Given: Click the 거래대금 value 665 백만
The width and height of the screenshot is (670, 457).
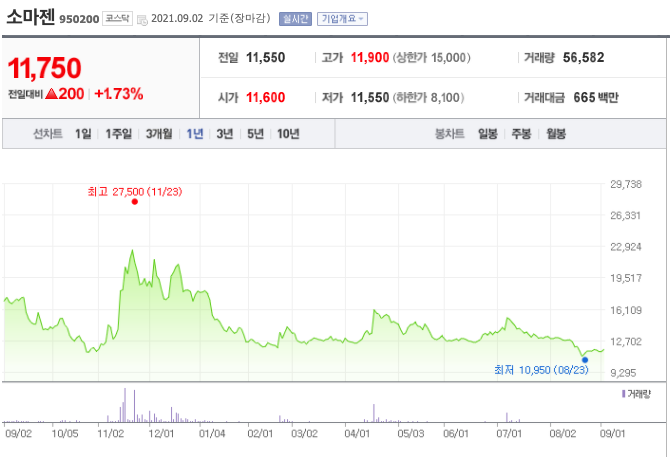Looking at the screenshot, I should click(x=596, y=98).
